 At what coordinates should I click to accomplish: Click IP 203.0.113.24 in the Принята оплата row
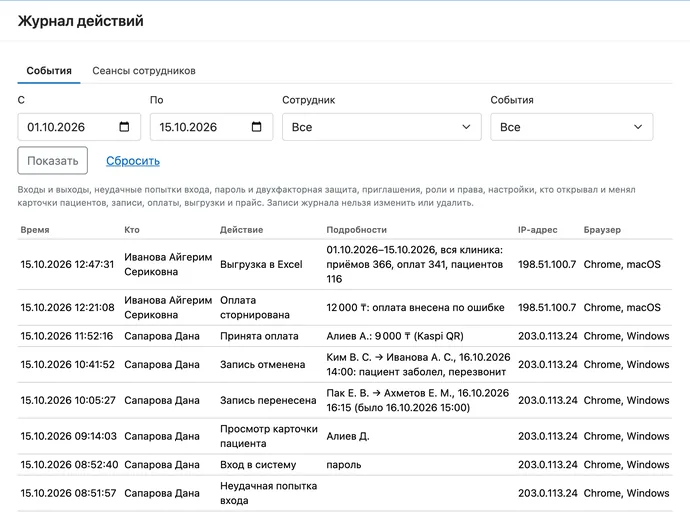pos(547,336)
